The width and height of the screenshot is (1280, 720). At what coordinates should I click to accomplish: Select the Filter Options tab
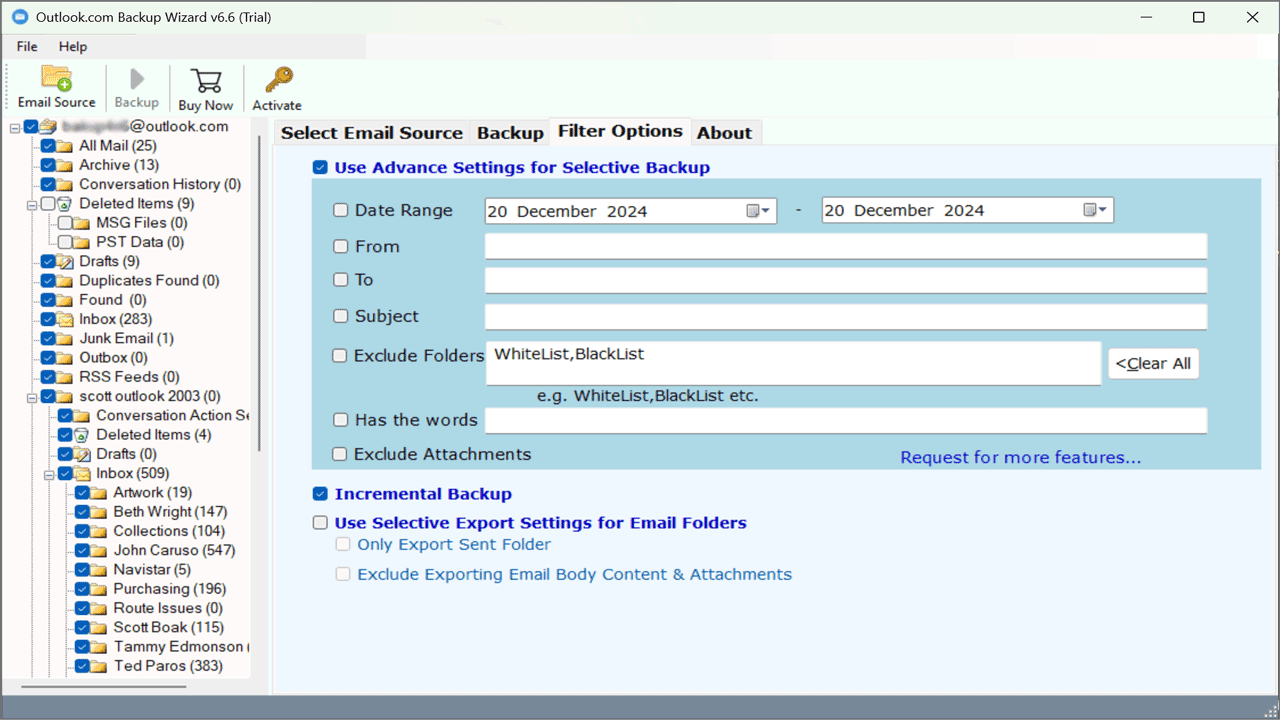pos(620,131)
